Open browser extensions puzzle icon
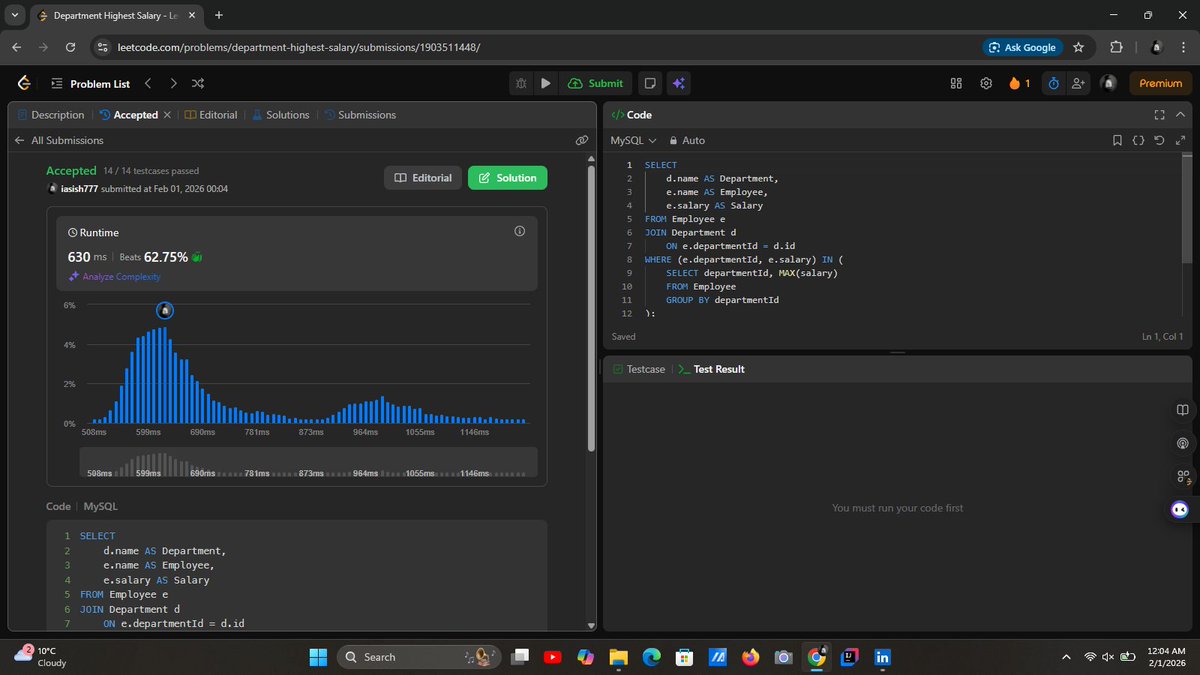 pos(1116,47)
